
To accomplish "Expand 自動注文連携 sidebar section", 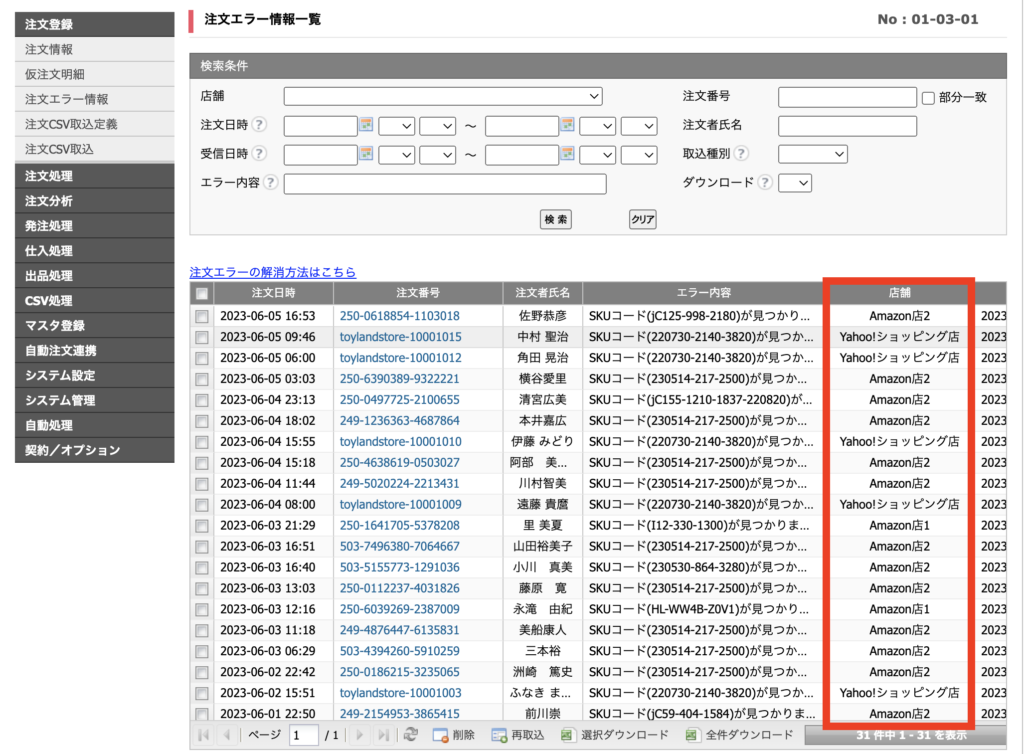I will click(95, 351).
